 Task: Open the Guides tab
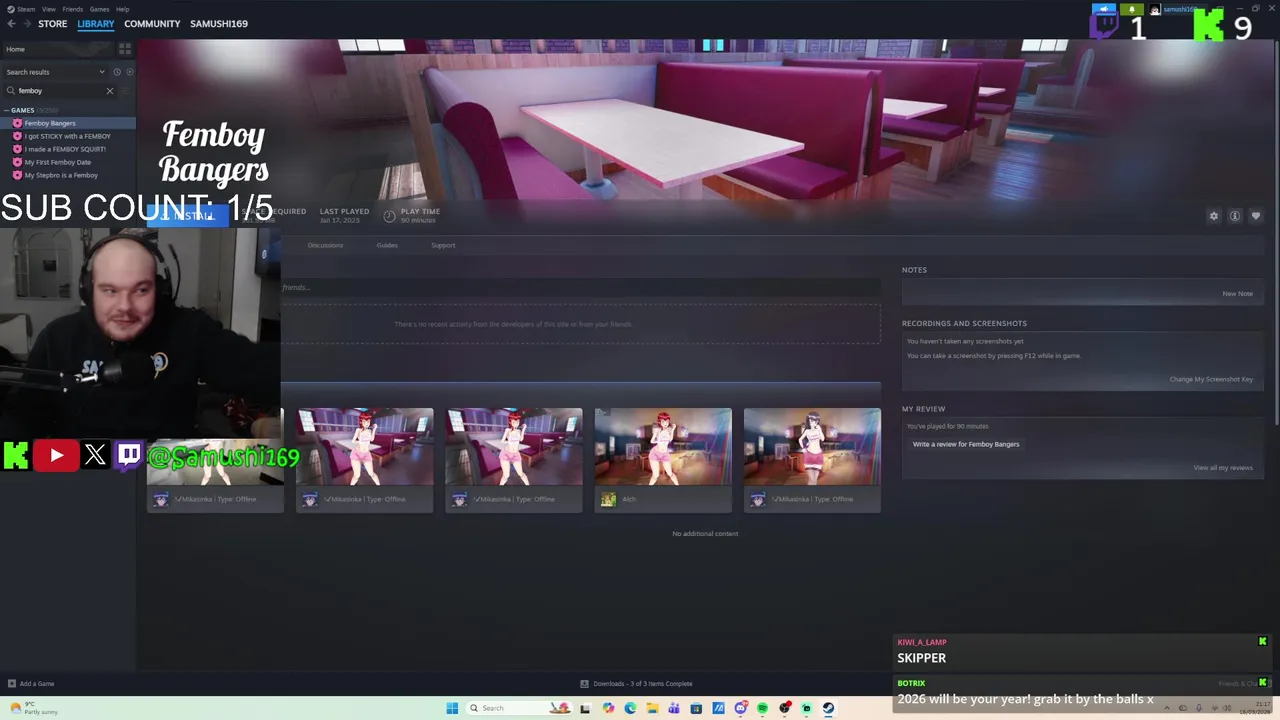pos(387,245)
